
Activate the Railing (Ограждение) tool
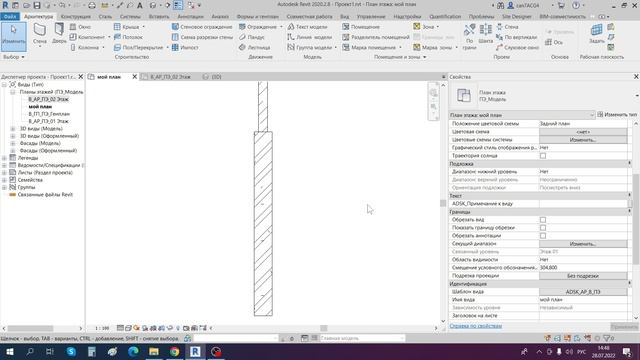(258, 27)
